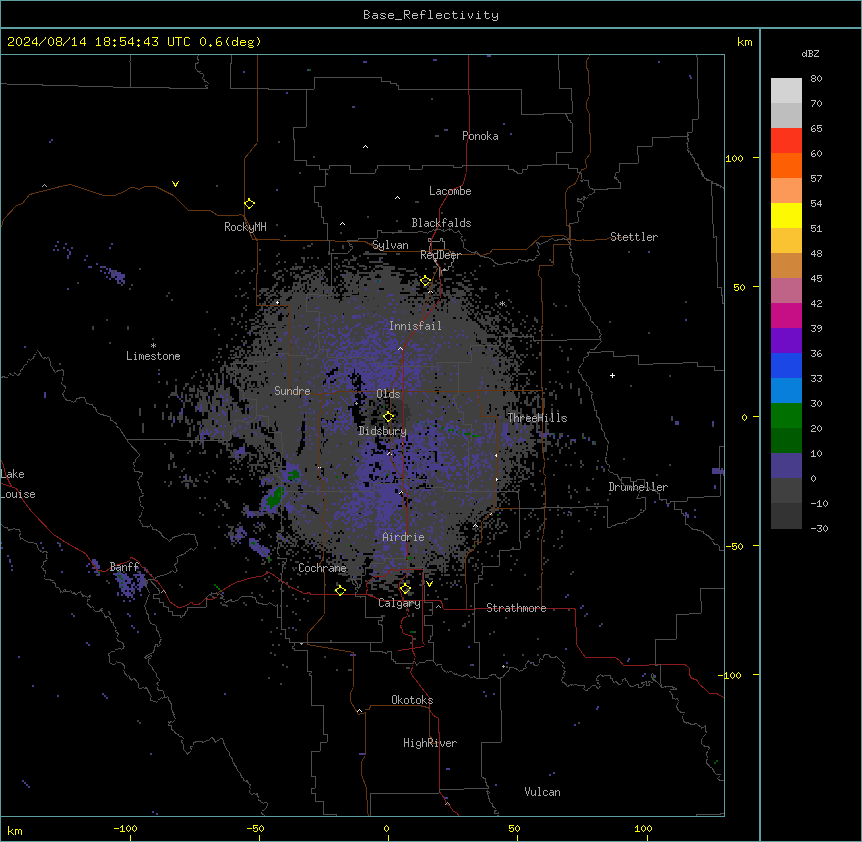Select the salmon 57-54 dBZ legend swatch
The width and height of the screenshot is (862, 842).
pos(786,190)
